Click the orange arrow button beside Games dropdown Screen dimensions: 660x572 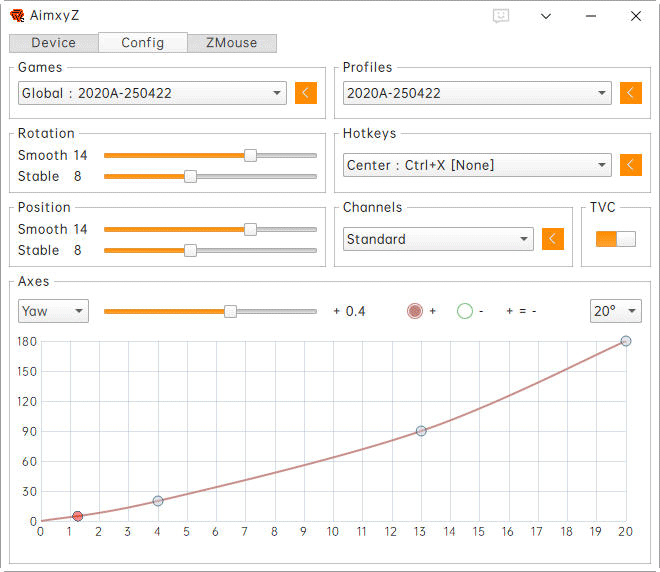click(x=306, y=93)
